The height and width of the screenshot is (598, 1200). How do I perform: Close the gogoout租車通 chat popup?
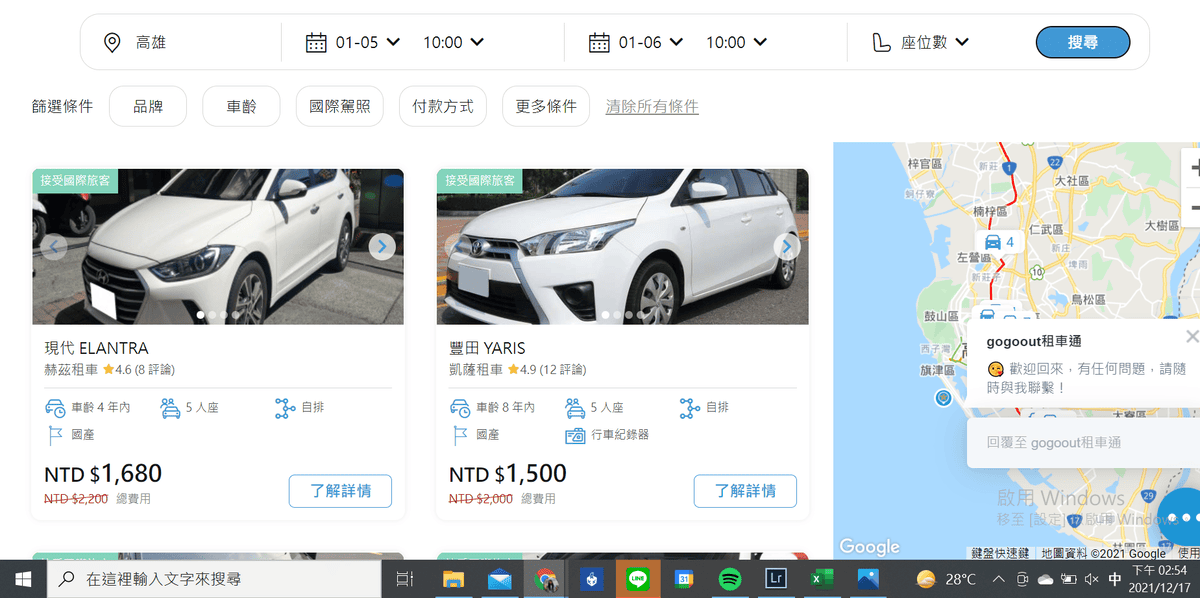click(x=1191, y=337)
